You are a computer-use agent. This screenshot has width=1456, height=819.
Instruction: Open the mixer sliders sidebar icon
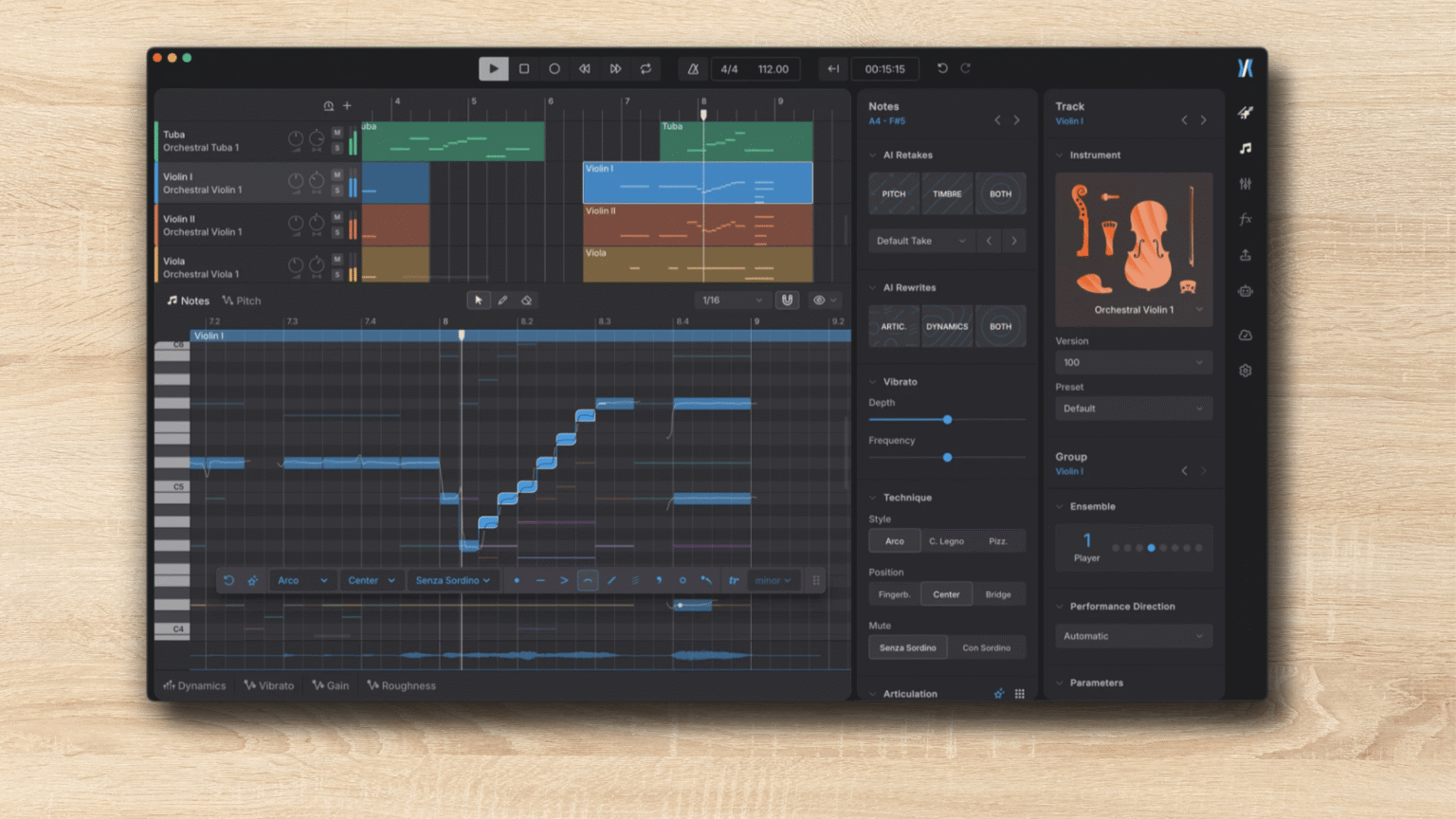coord(1246,184)
